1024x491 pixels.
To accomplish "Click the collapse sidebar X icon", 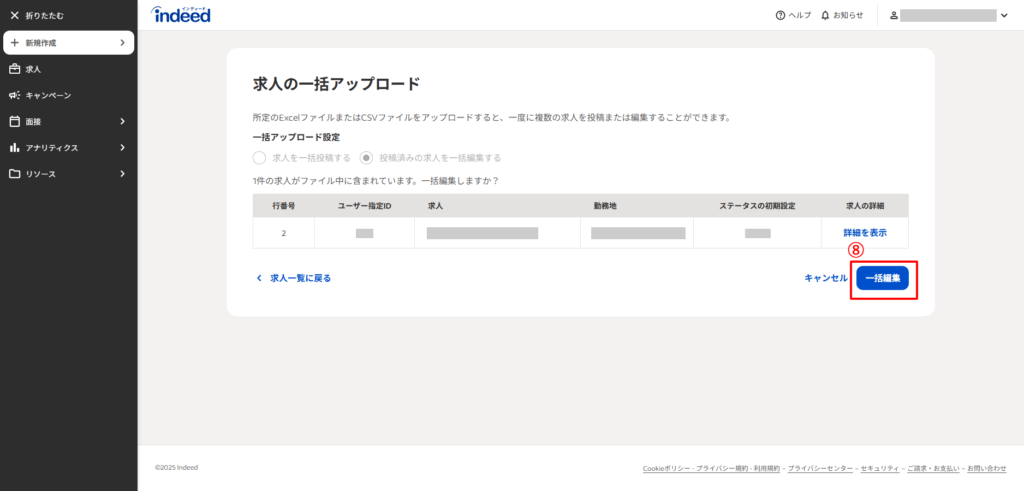I will tap(14, 16).
